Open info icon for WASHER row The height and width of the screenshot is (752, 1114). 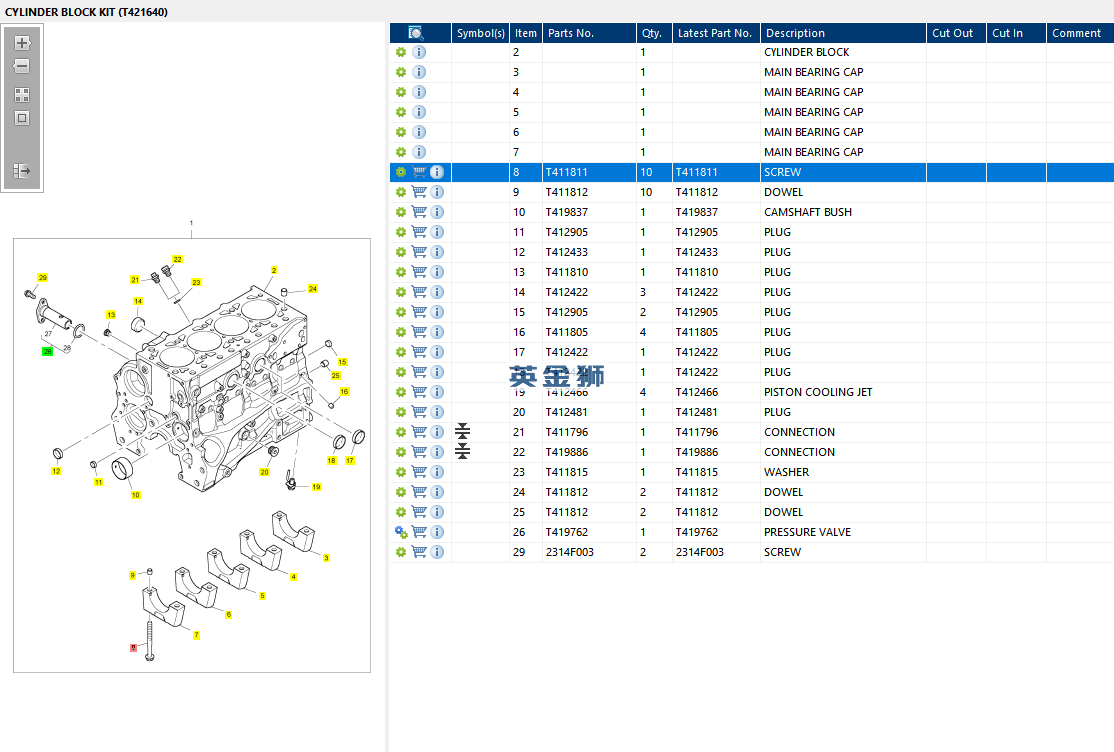point(437,472)
